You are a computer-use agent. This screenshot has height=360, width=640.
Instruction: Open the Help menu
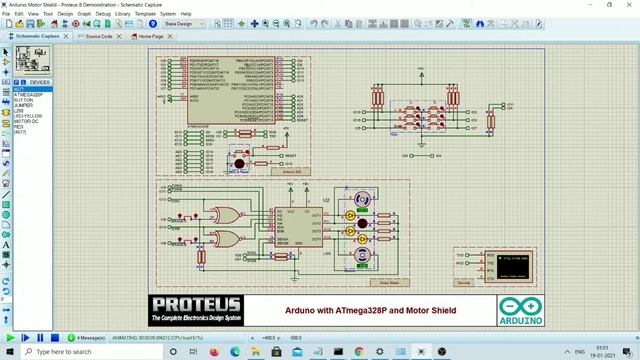pos(186,14)
